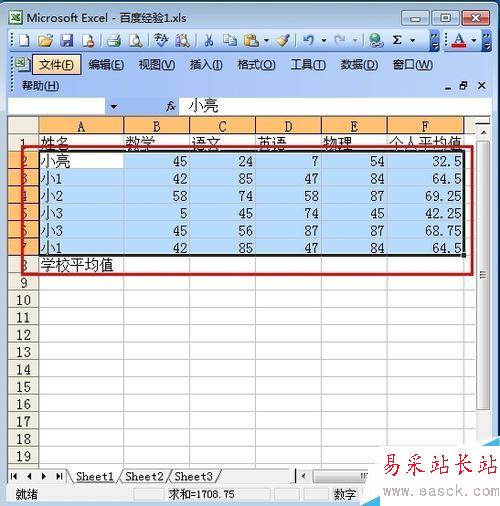Image resolution: width=500 pixels, height=506 pixels.
Task: Restore the workbook window inside Excel
Action: pyautogui.click(x=463, y=86)
